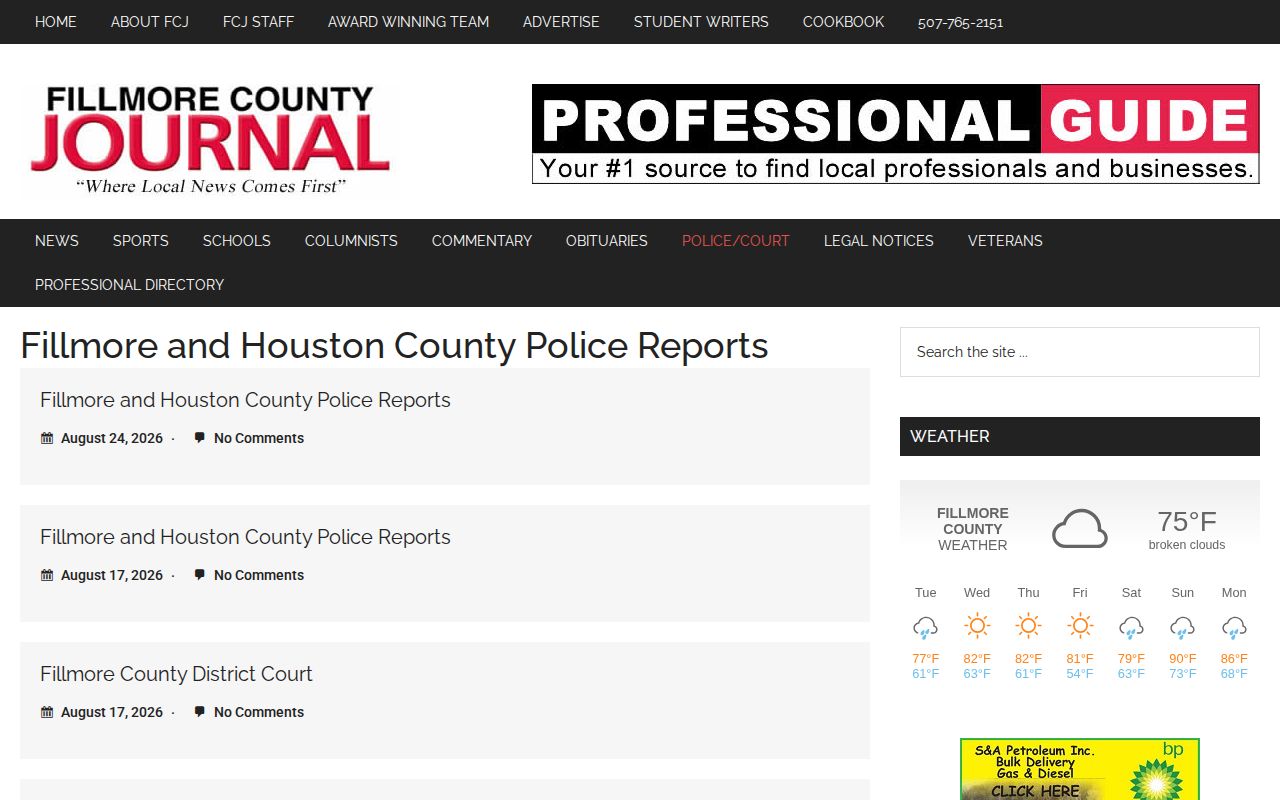Open the Professional Directory menu item

pos(129,285)
